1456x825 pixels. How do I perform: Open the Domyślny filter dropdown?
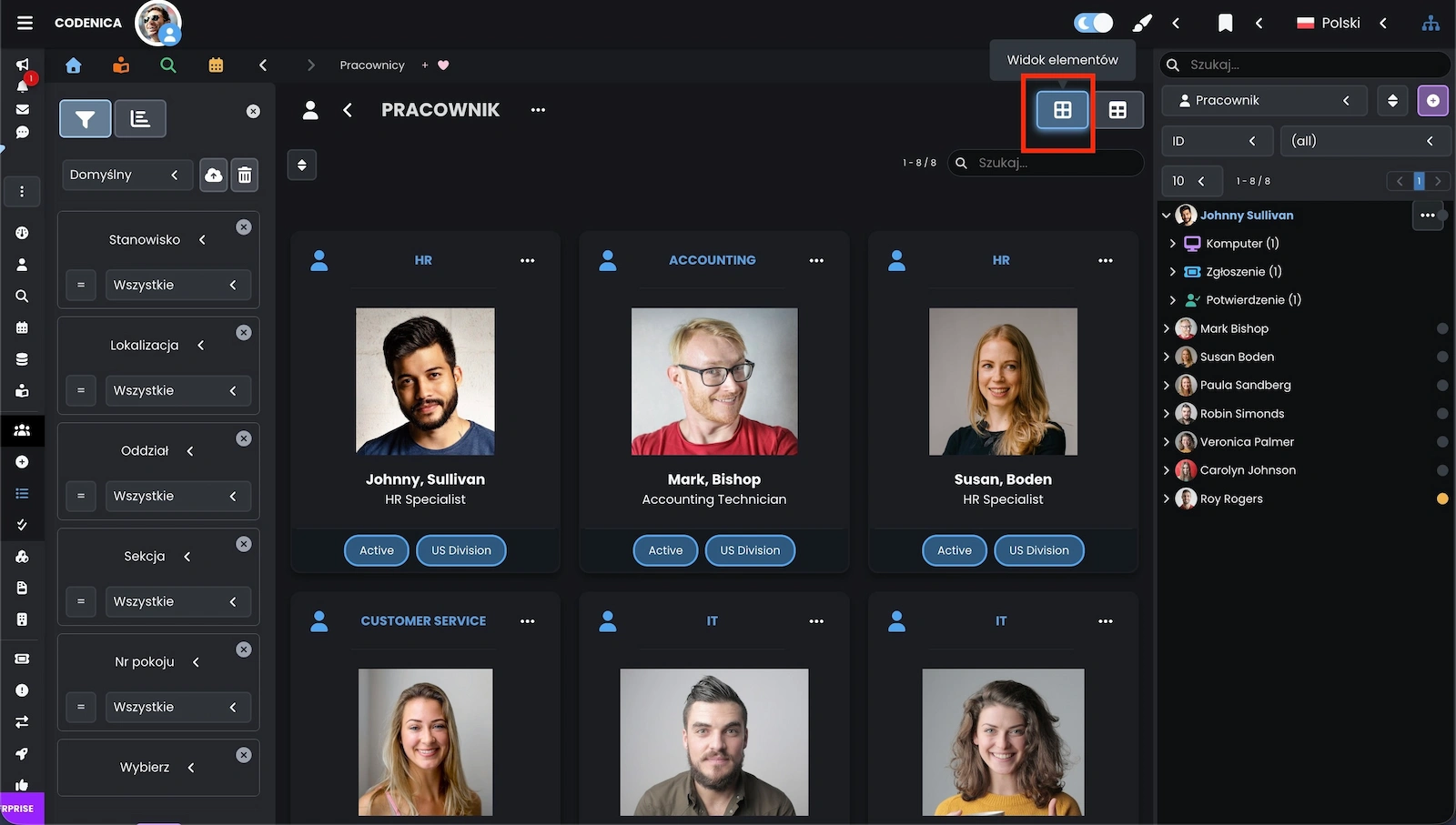point(125,175)
